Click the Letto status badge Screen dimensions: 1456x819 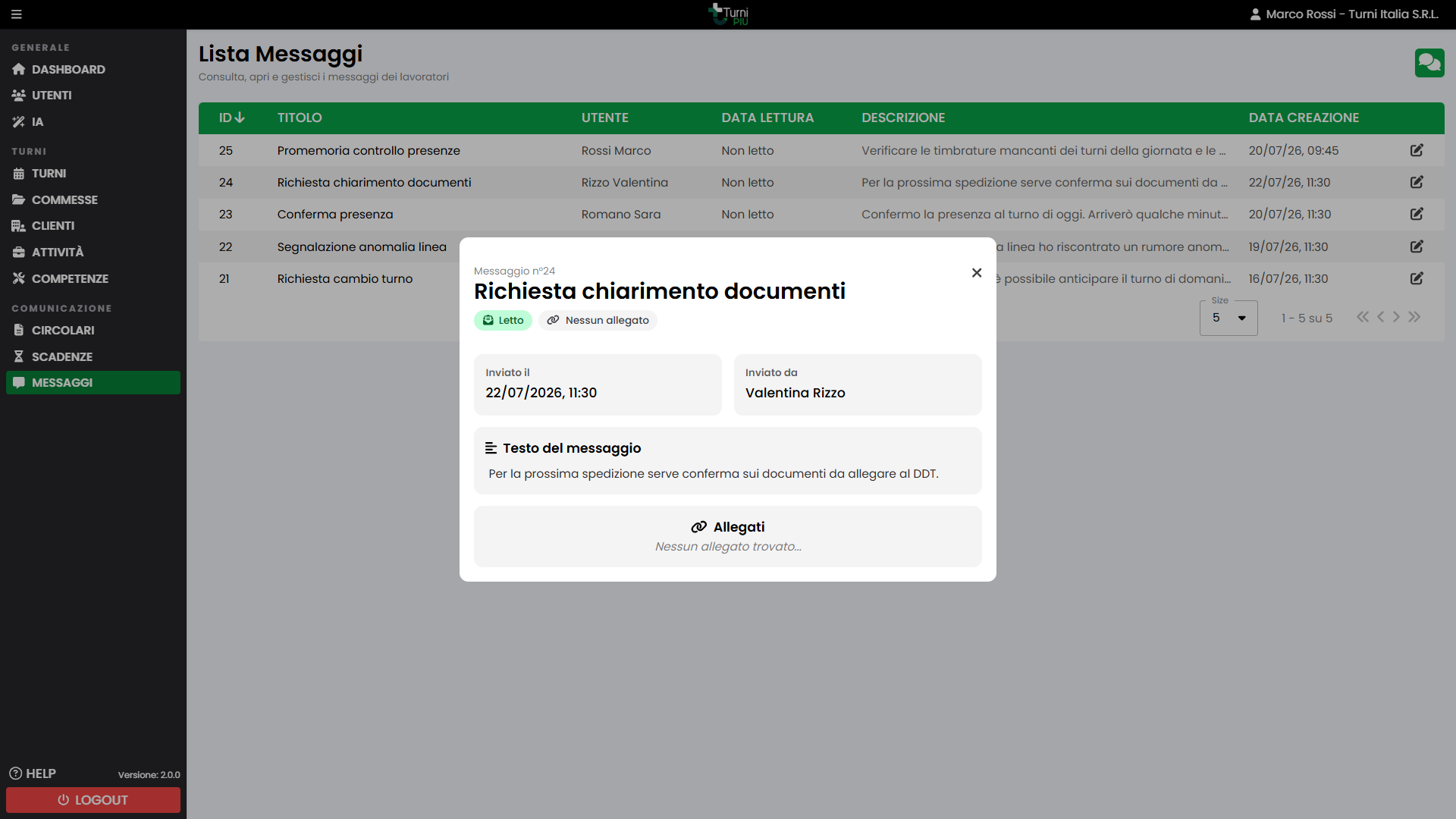point(503,320)
